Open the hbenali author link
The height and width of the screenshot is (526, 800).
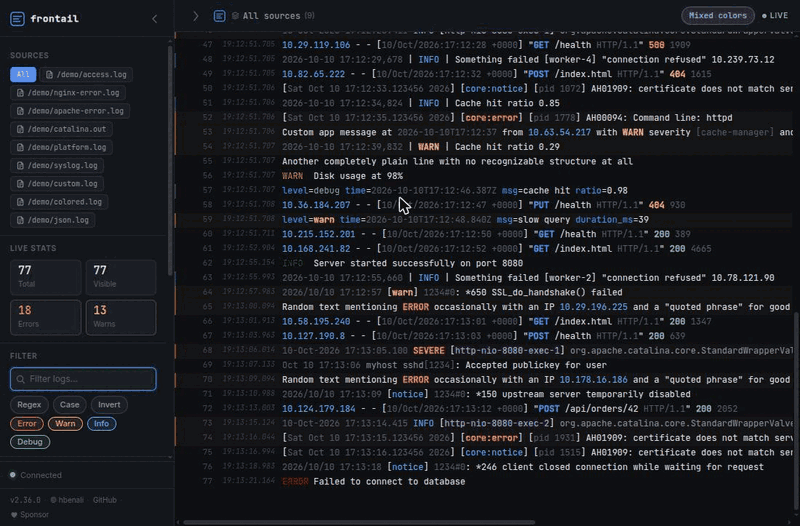pyautogui.click(x=67, y=500)
